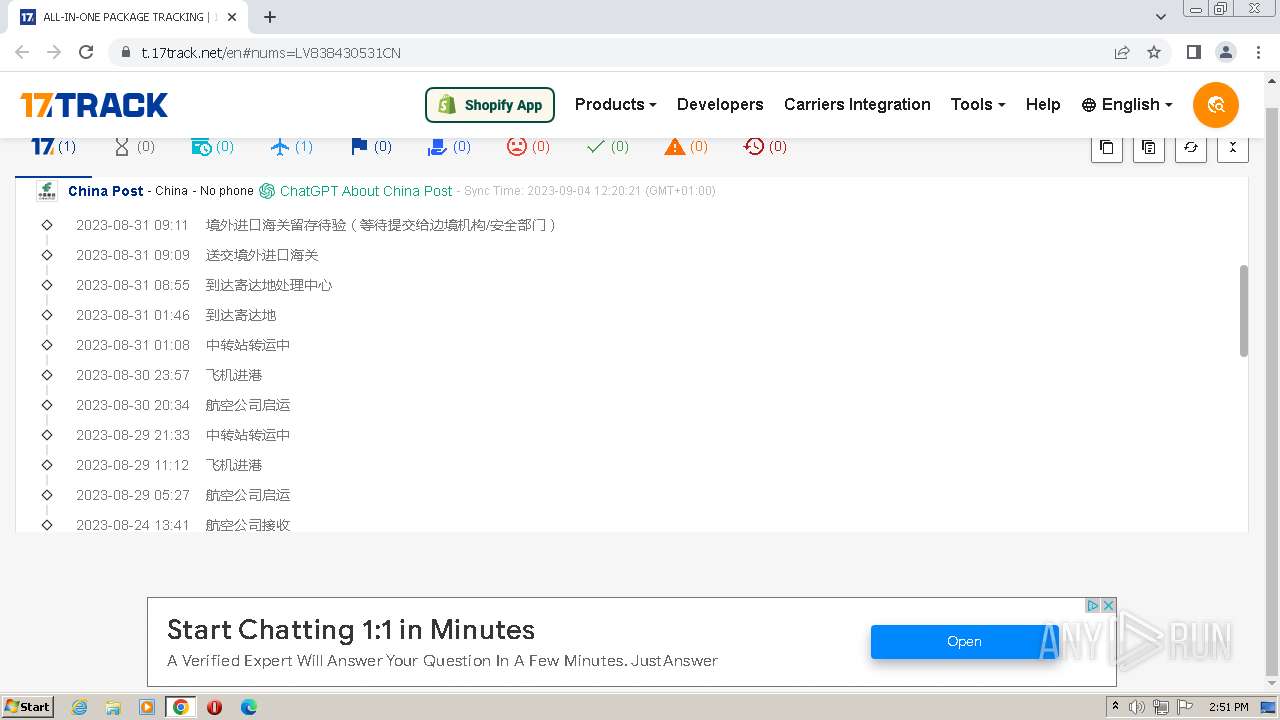1280x720 pixels.
Task: Select the Out for Delivery tab
Action: (449, 147)
